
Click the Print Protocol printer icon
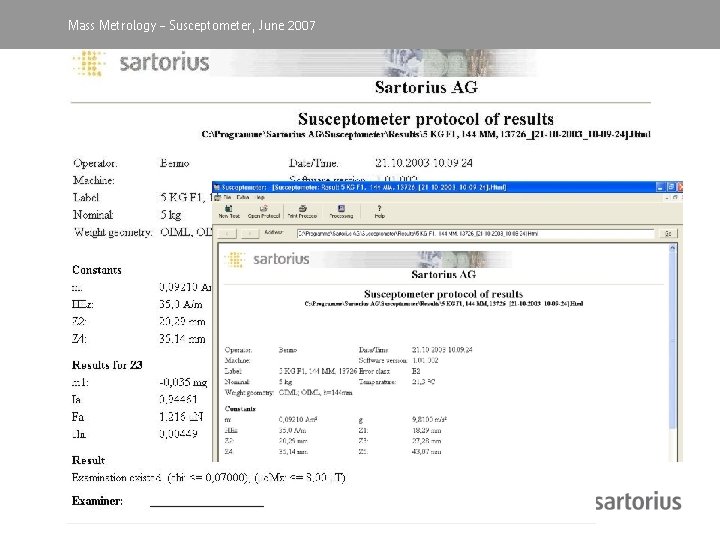302,208
